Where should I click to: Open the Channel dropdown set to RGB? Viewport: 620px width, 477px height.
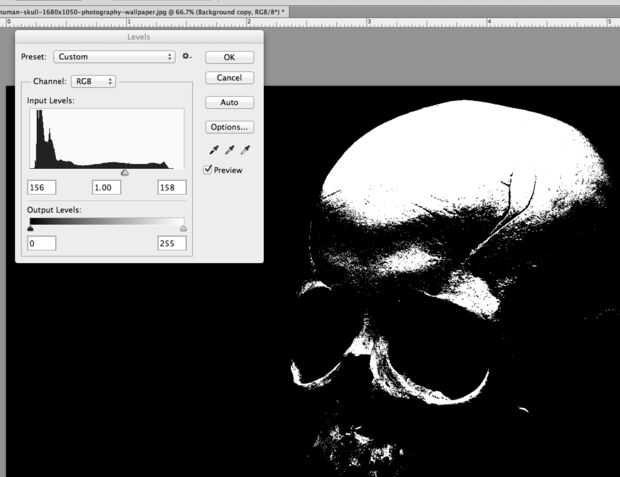click(94, 81)
